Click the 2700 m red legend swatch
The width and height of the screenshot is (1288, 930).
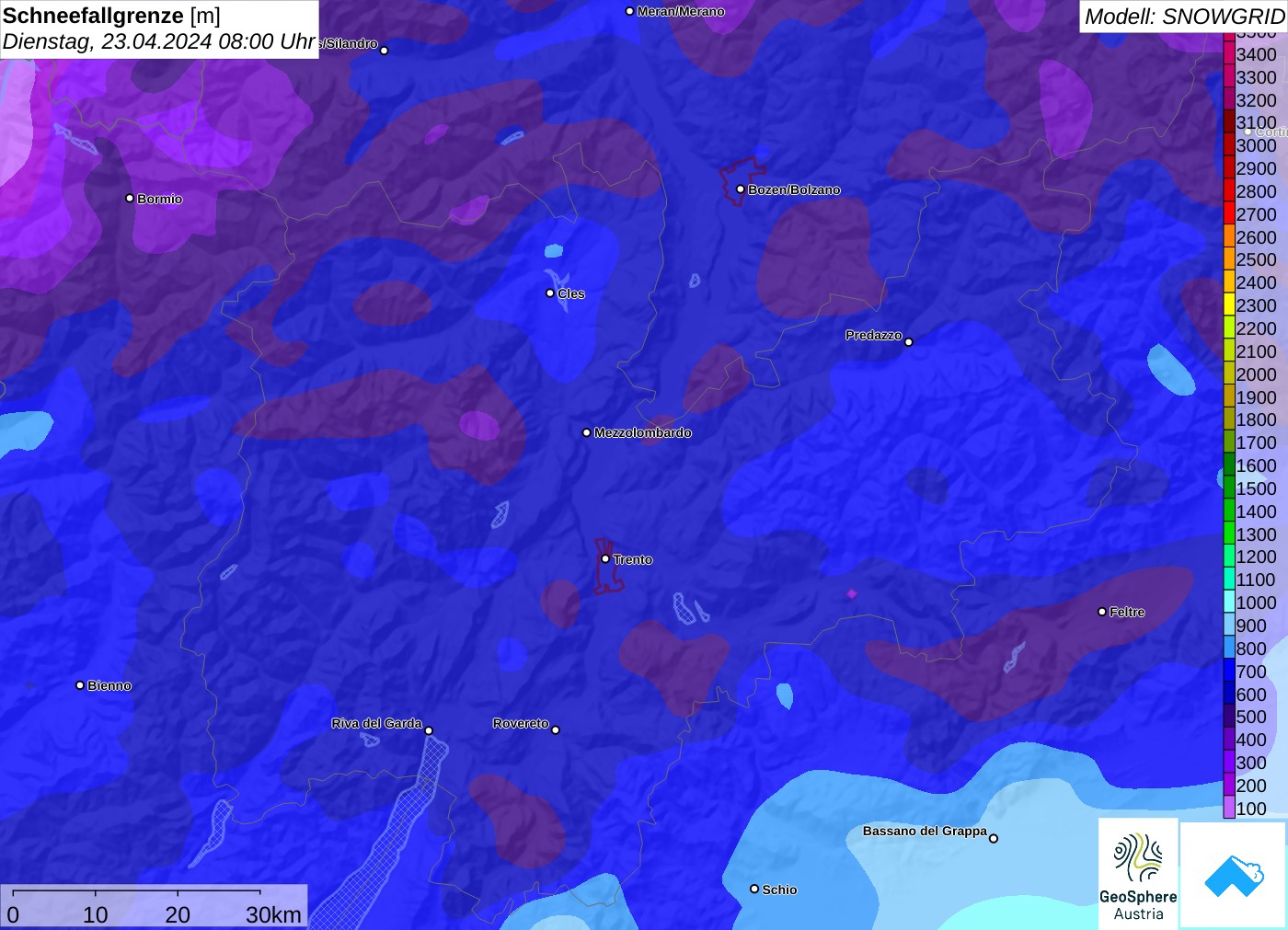[1229, 214]
